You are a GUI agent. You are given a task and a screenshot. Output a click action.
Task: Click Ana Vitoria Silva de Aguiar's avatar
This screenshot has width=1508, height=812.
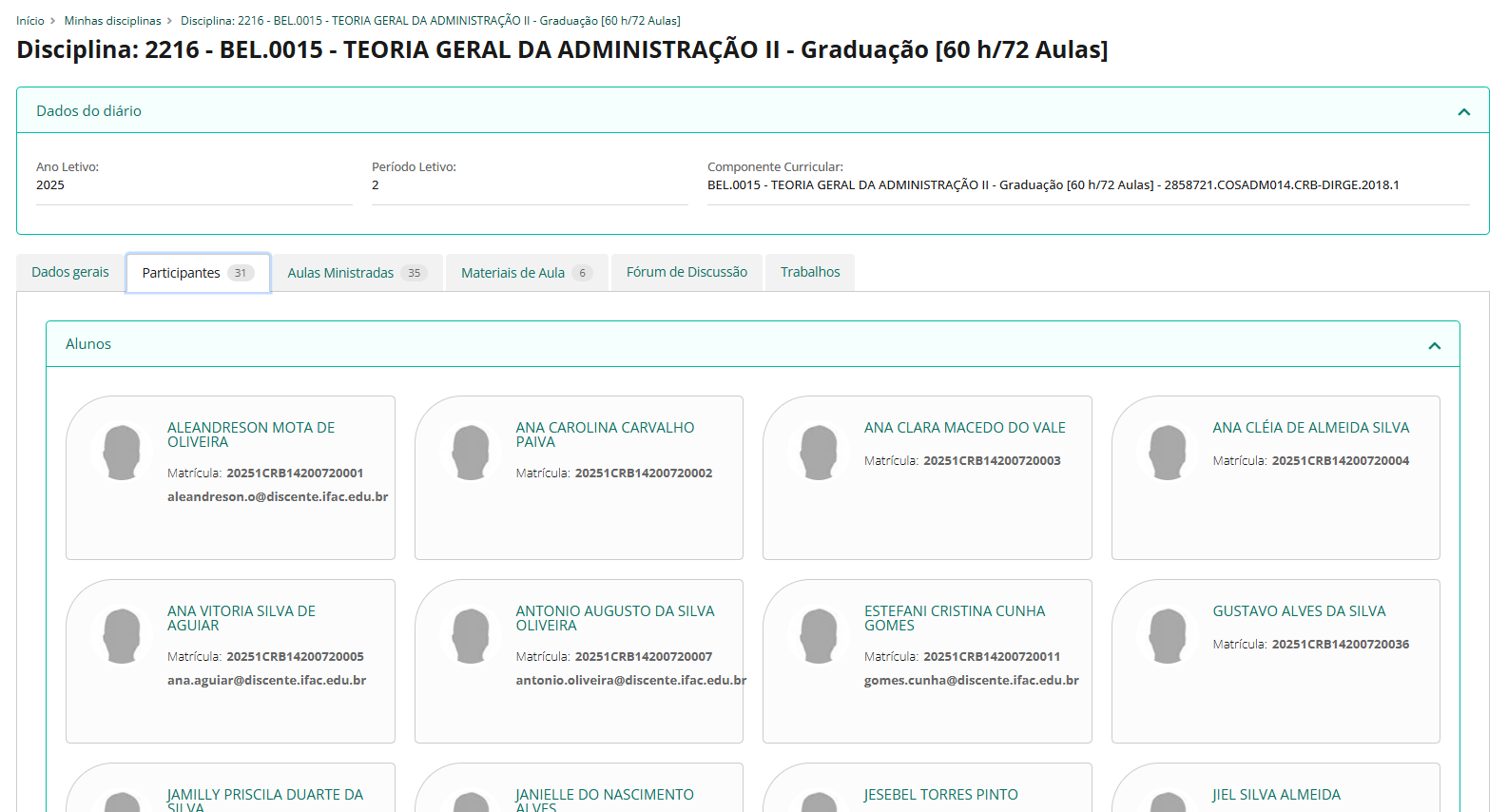pos(122,636)
